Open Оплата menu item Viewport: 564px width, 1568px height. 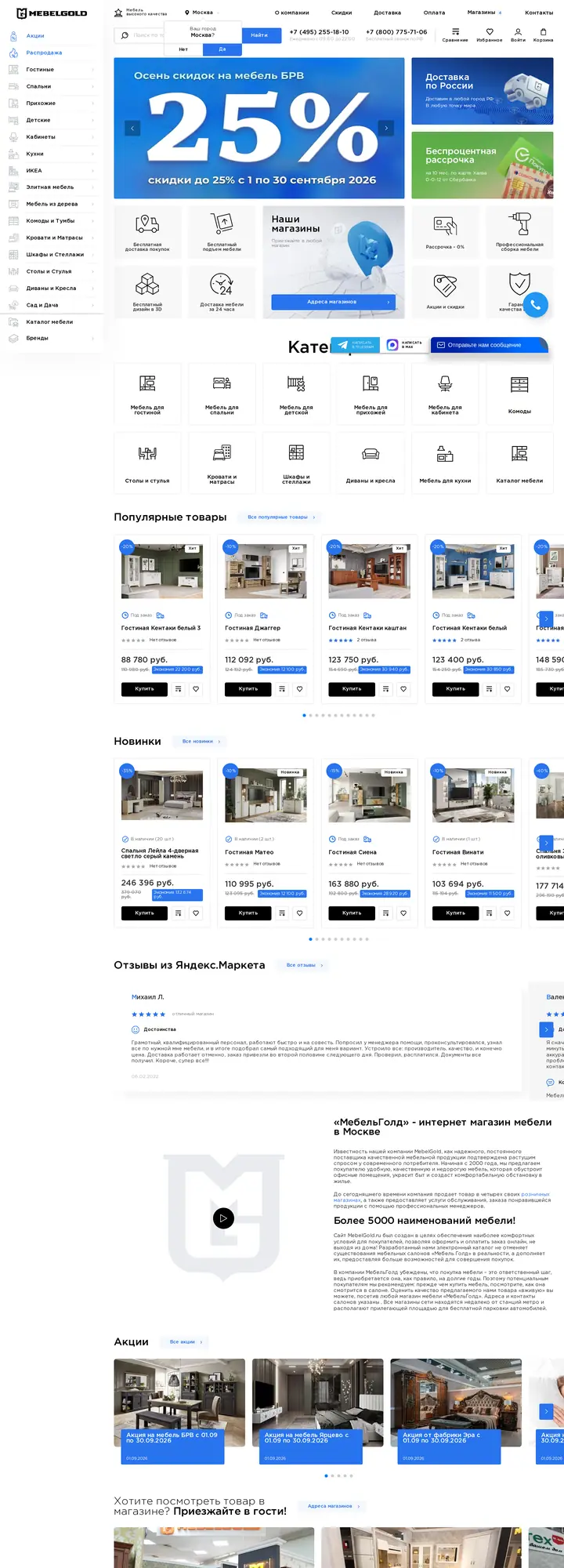click(434, 13)
